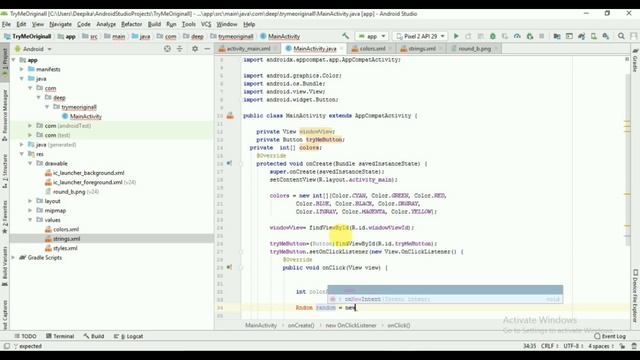Click the Attach Debugger to process icon
Viewport: 640px width, 360px height.
(530, 36)
